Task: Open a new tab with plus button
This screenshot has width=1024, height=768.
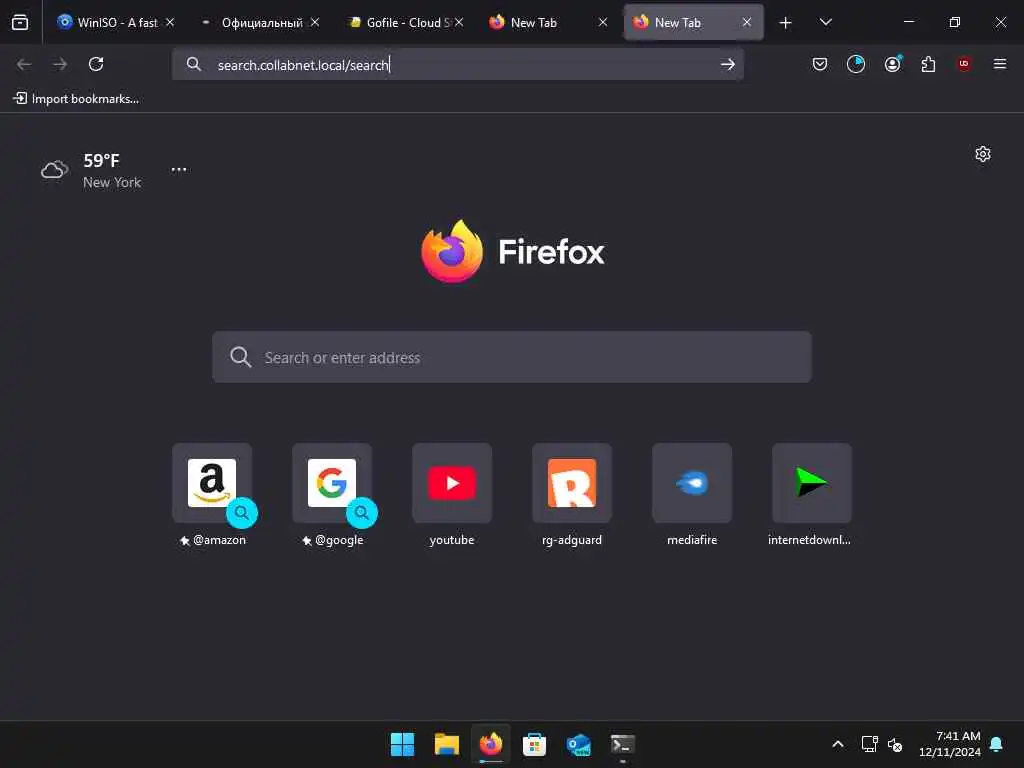Action: click(x=786, y=23)
